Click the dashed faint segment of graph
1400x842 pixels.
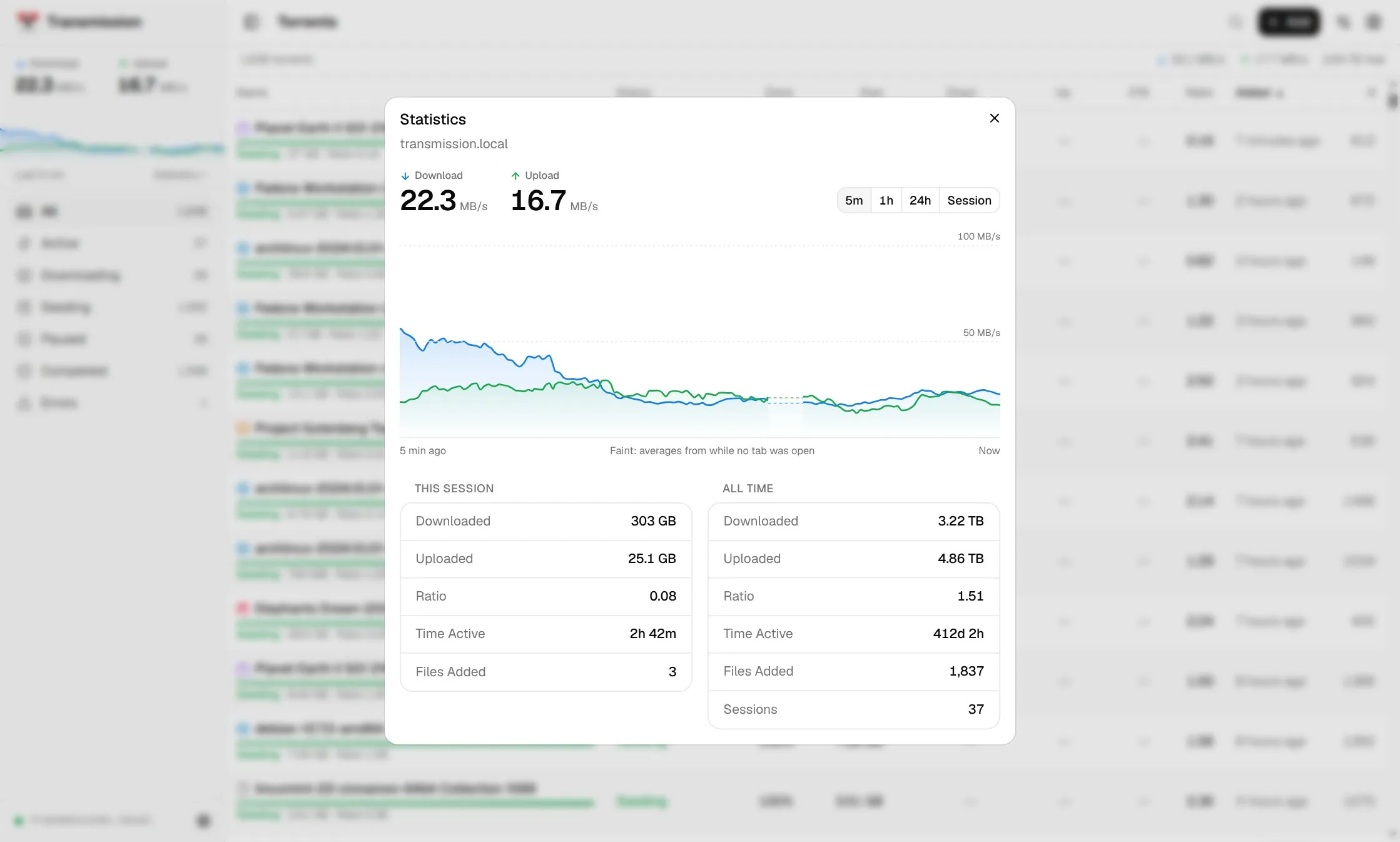(785, 400)
